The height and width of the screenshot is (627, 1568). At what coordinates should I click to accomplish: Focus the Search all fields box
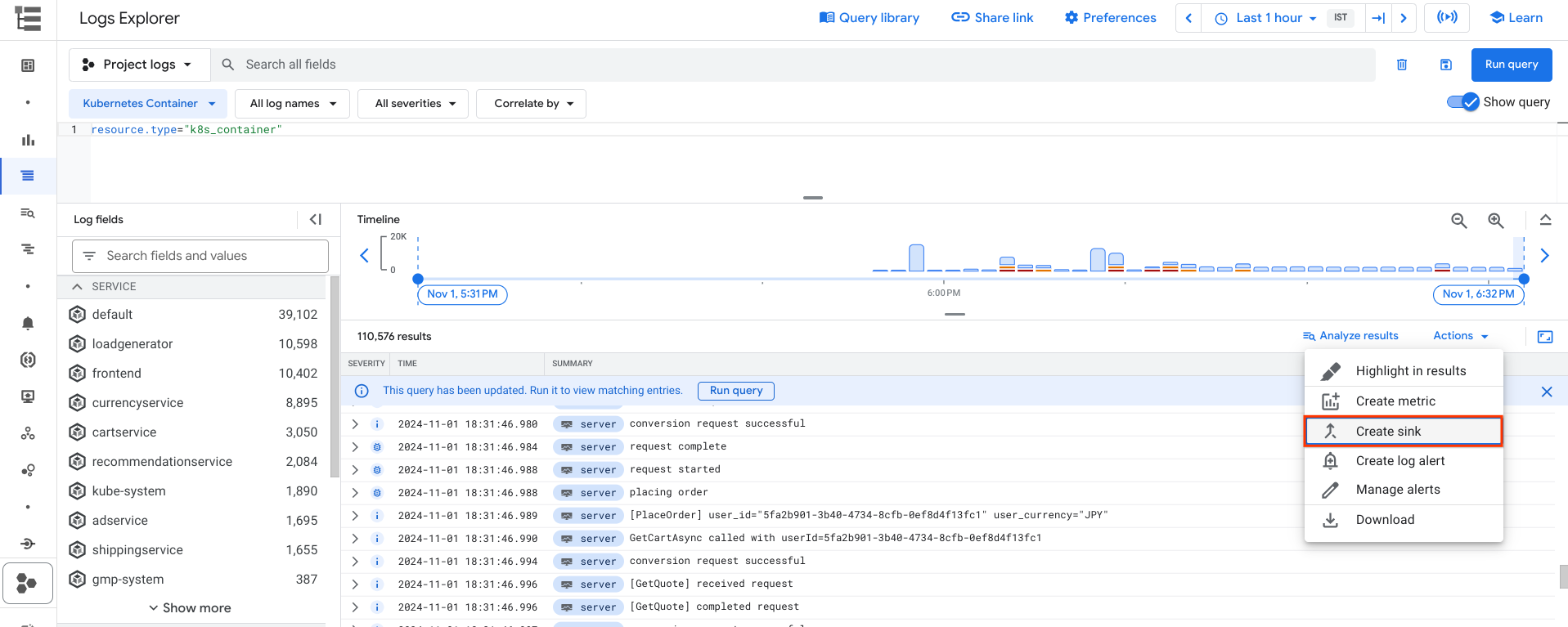click(x=793, y=65)
